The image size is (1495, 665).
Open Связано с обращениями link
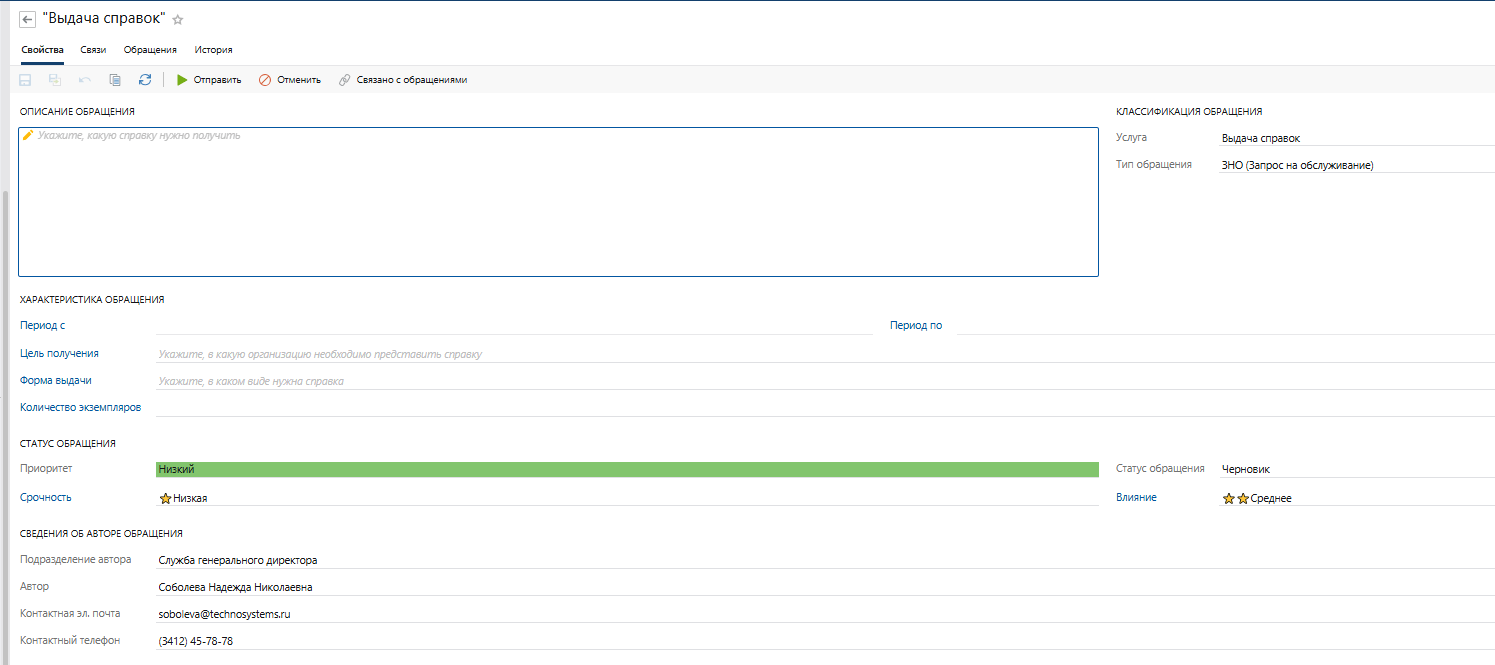click(x=402, y=80)
